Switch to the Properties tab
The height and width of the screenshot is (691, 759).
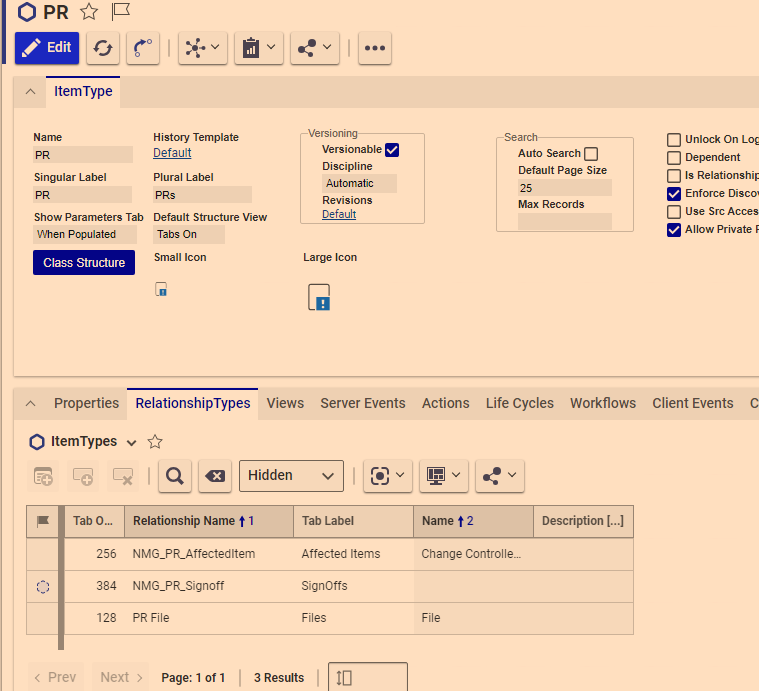pyautogui.click(x=86, y=403)
